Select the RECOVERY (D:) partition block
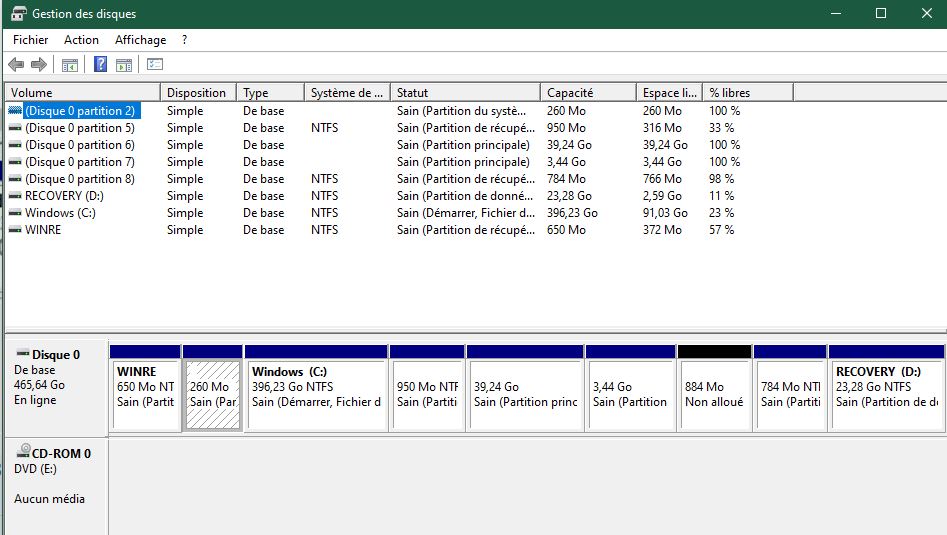Viewport: 947px width, 535px height. 886,388
